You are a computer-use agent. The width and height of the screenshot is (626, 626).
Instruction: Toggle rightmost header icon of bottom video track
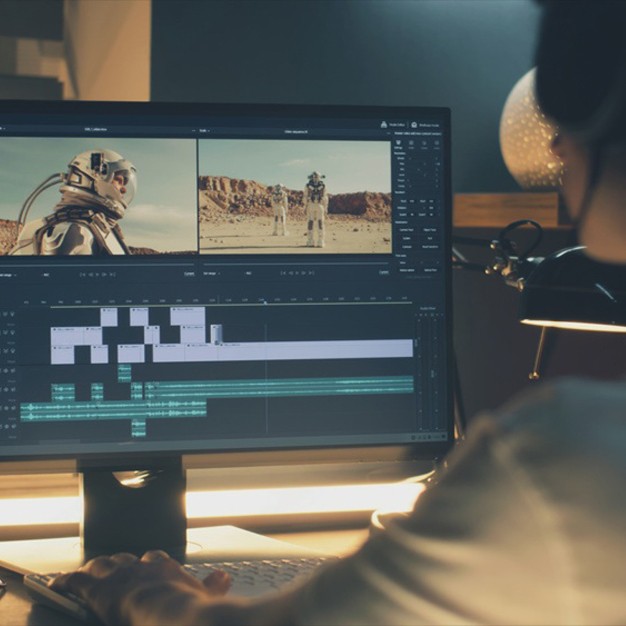13,351
